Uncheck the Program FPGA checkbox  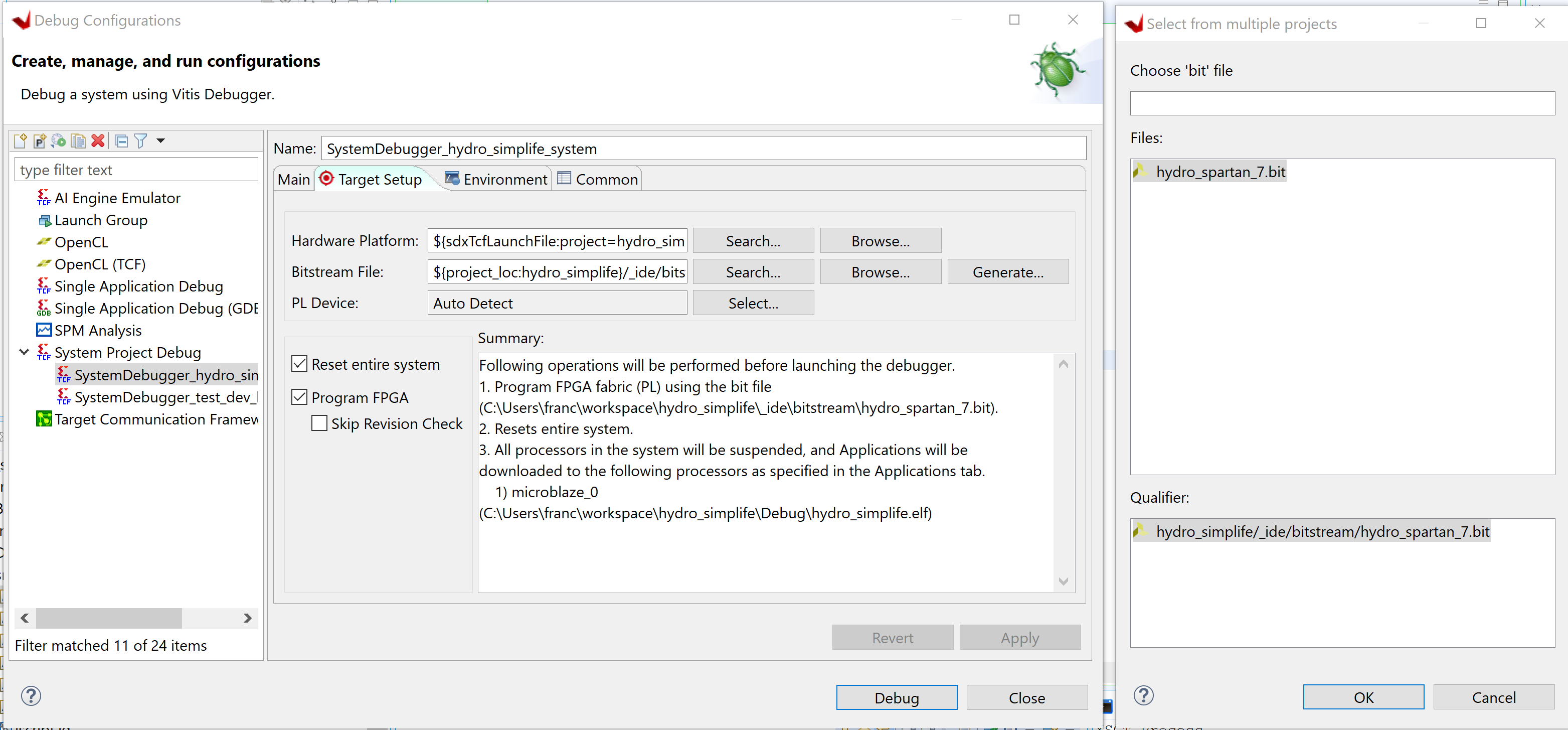pos(299,397)
